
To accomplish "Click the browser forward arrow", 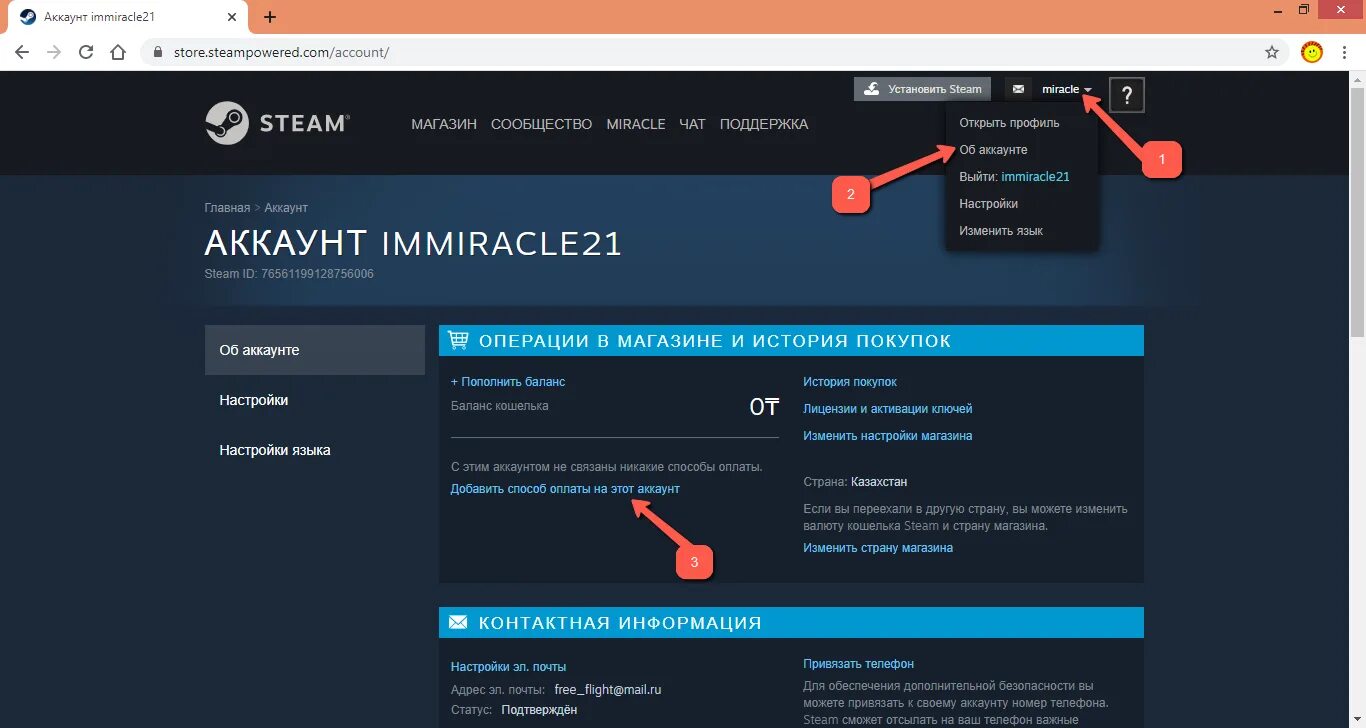I will coord(54,52).
